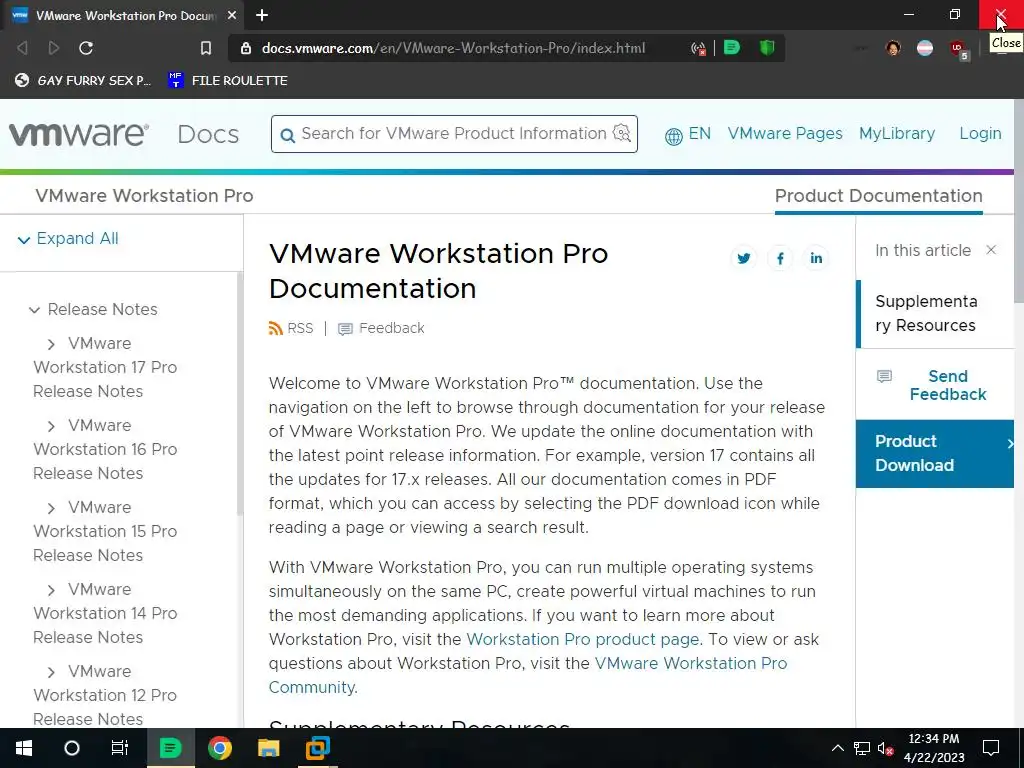Open the green app on the taskbar

tap(170, 748)
